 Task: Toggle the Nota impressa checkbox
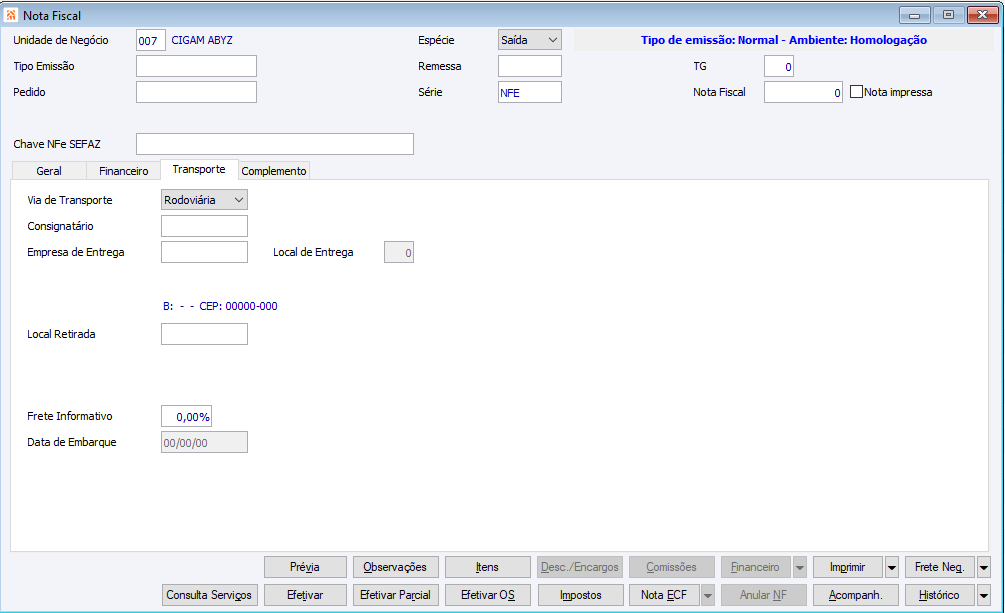click(856, 92)
